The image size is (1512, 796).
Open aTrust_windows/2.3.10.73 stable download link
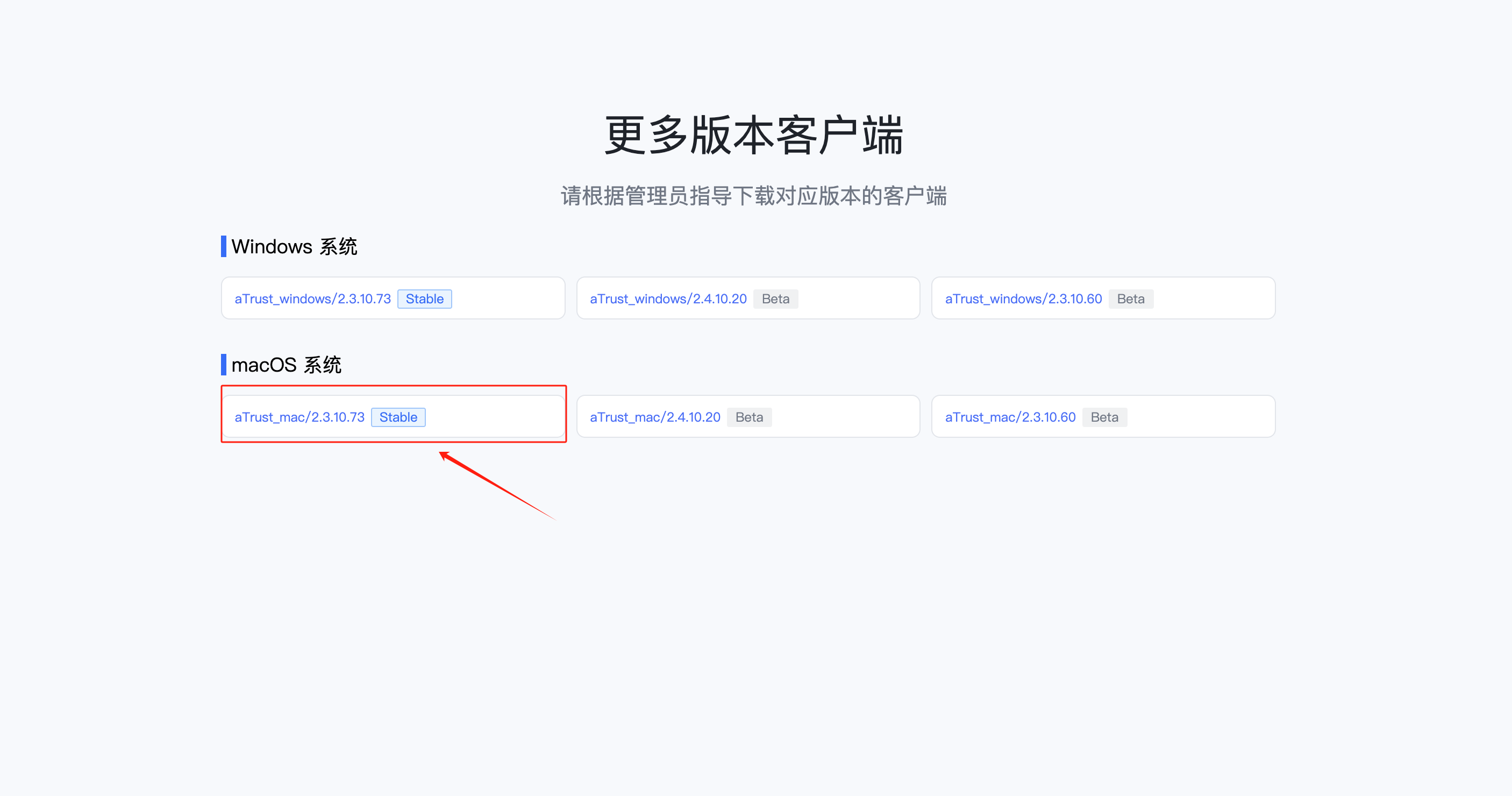pyautogui.click(x=312, y=299)
